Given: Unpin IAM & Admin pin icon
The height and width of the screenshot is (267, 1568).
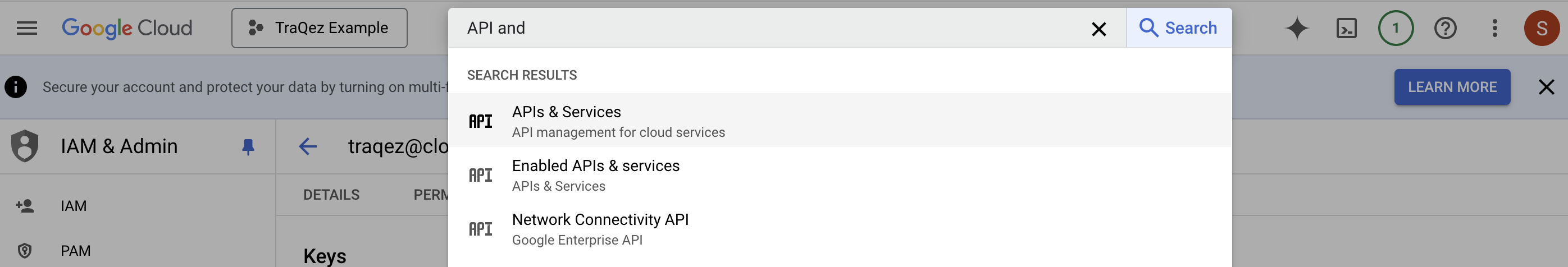Looking at the screenshot, I should [x=248, y=146].
